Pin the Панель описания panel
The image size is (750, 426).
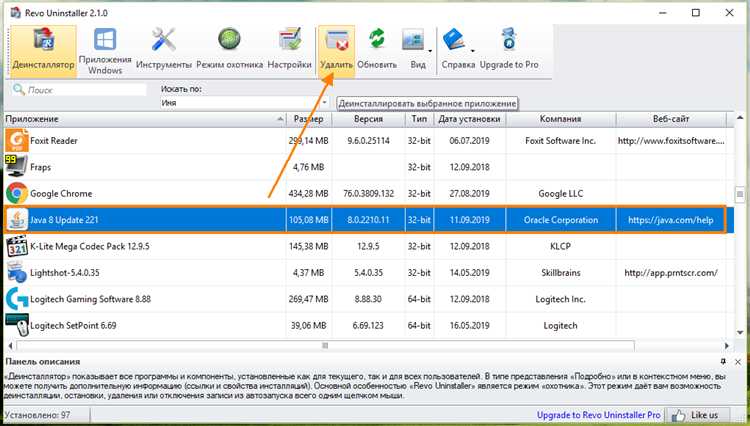[x=723, y=361]
